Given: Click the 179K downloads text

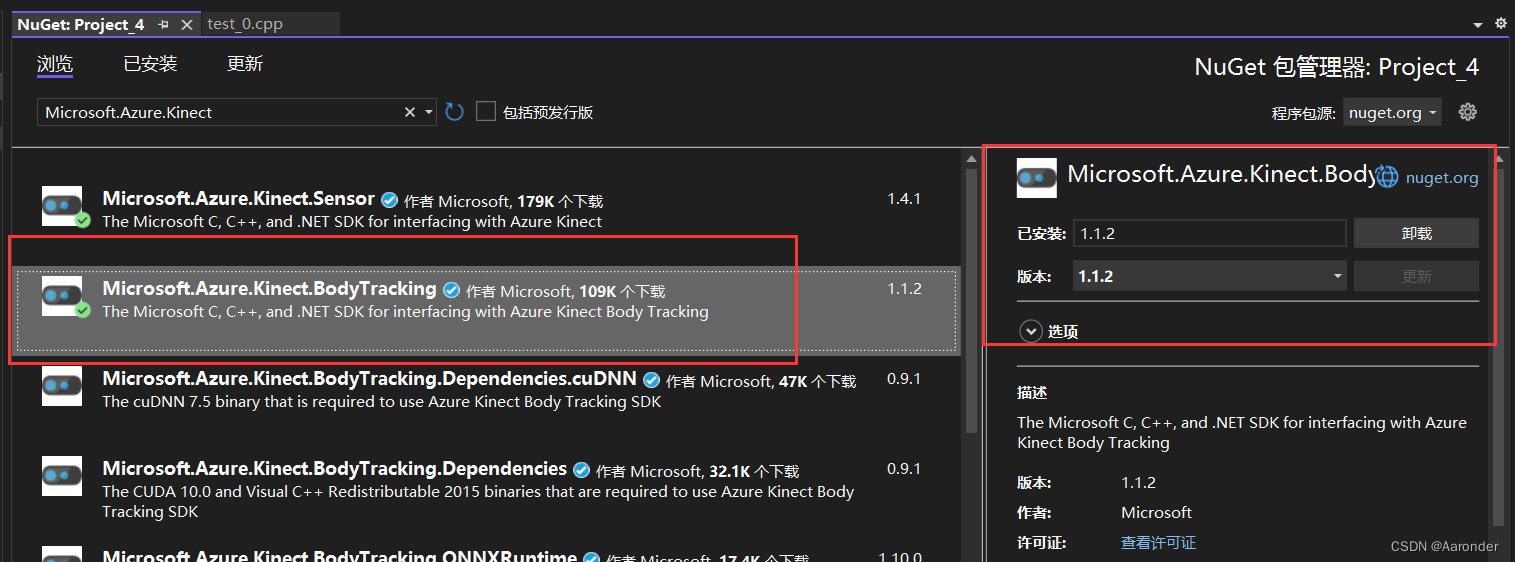Looking at the screenshot, I should [560, 201].
